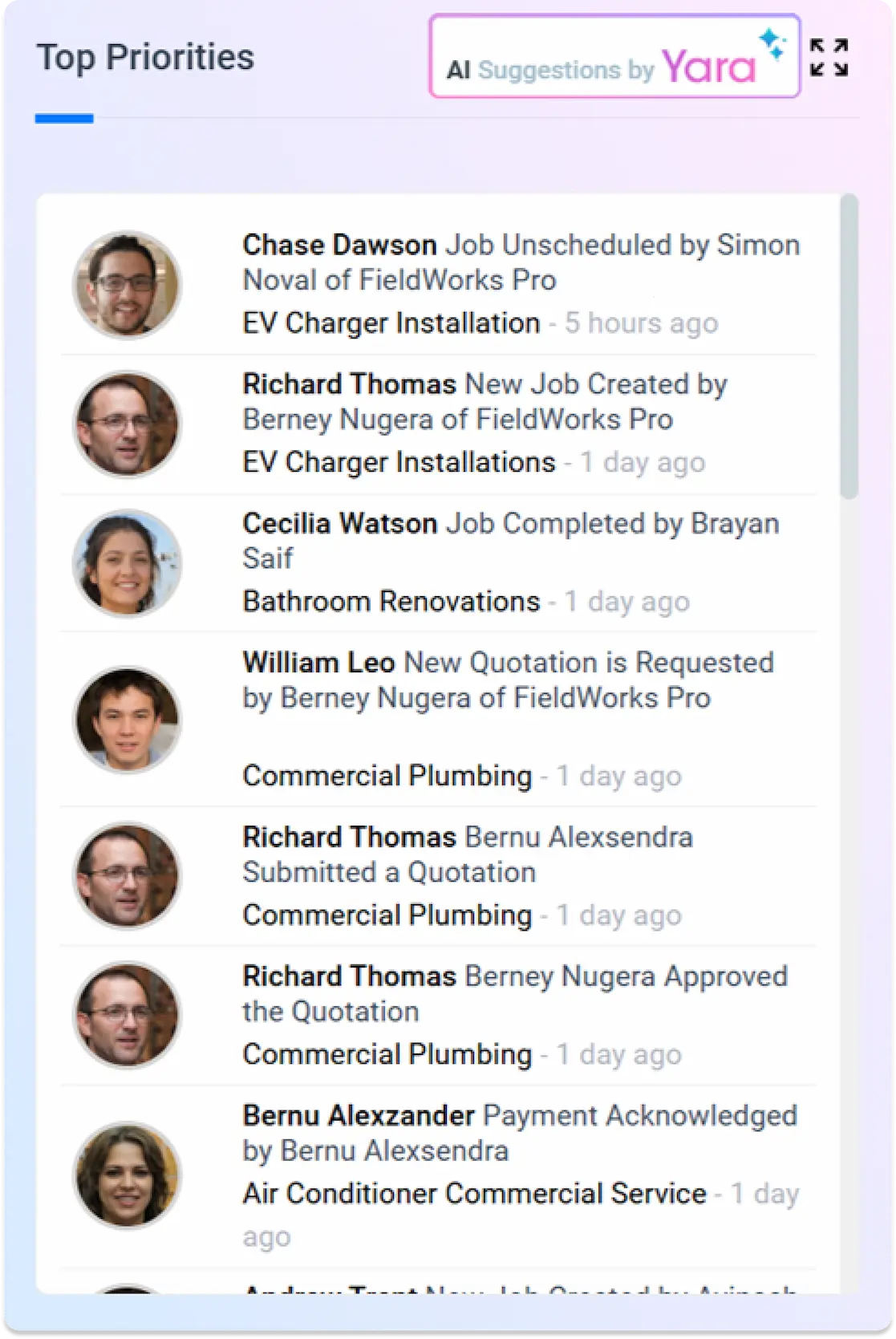Open William Leo New Quotation Requested item
896x1339 pixels.
click(438, 720)
